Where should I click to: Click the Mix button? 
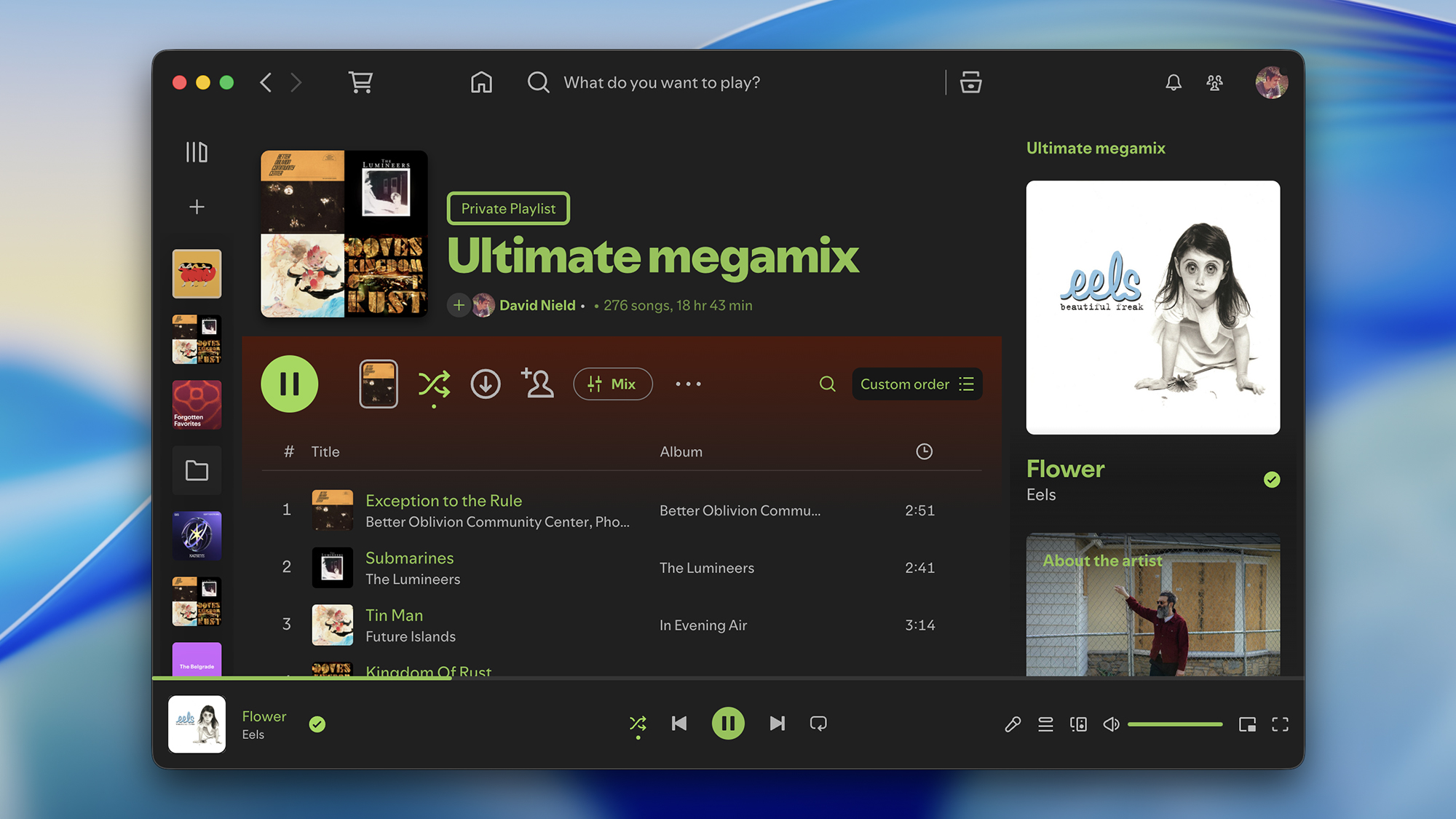pos(612,384)
